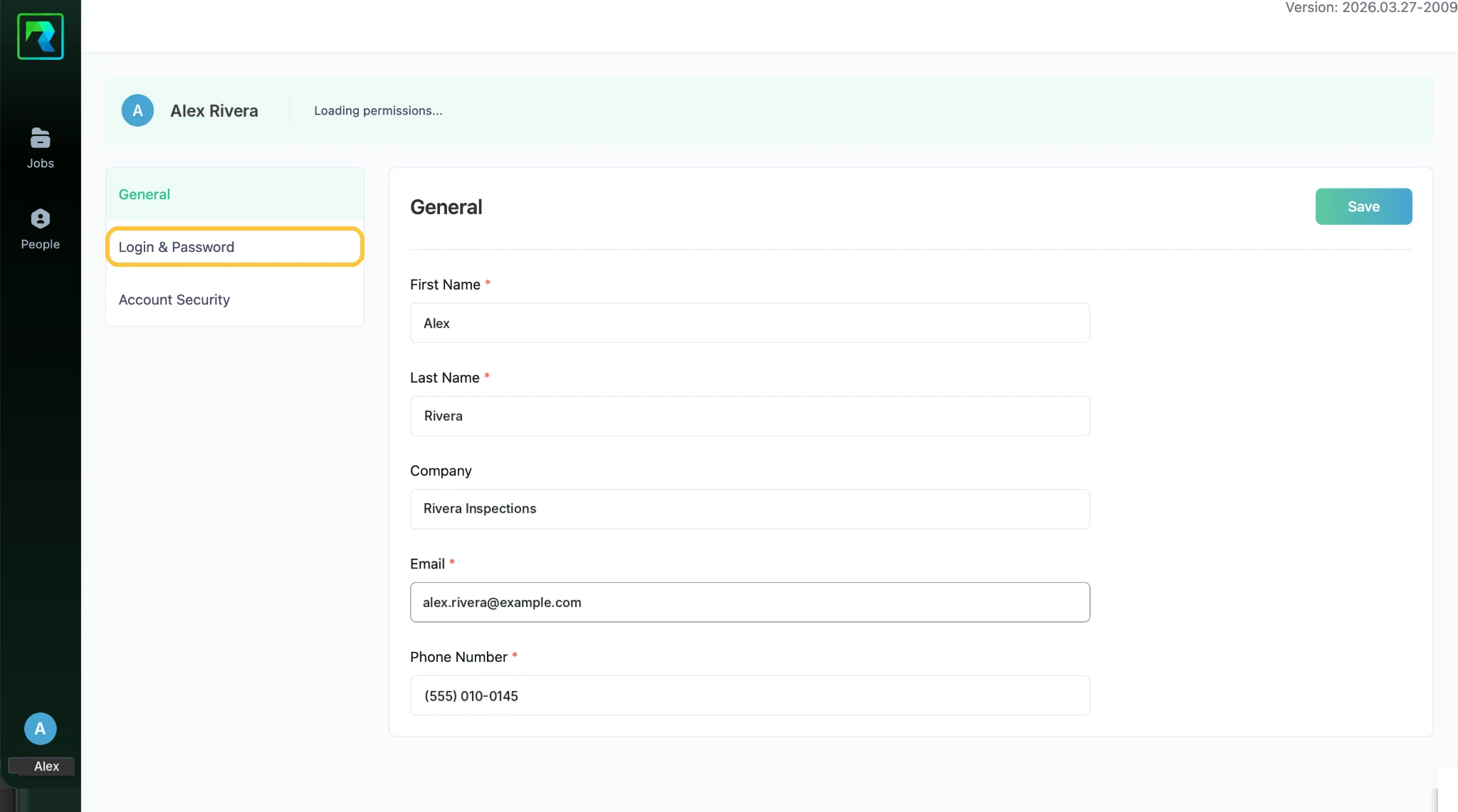
Task: Click the General section heading
Action: (x=446, y=207)
